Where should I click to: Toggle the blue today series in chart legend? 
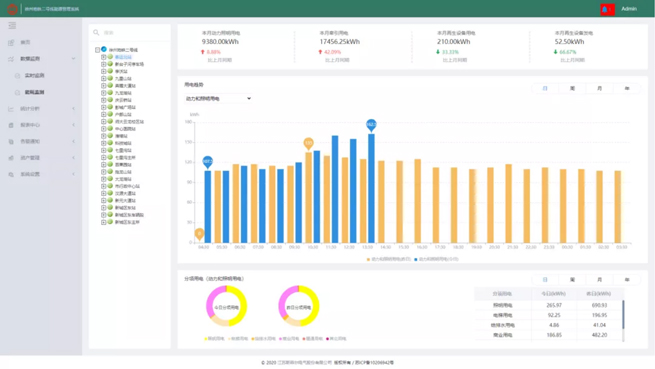pos(436,260)
